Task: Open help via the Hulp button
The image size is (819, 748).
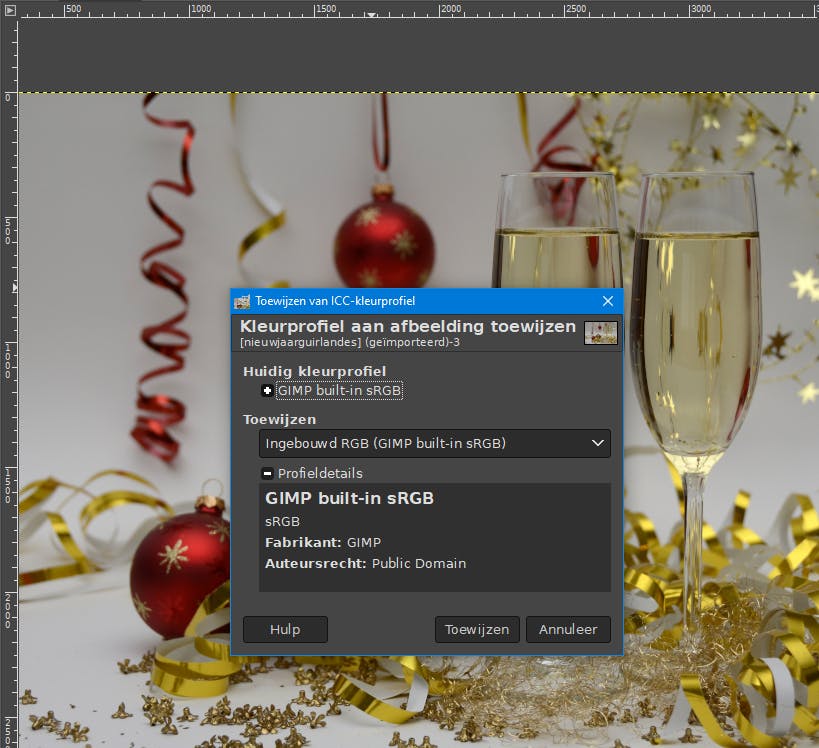Action: [285, 629]
